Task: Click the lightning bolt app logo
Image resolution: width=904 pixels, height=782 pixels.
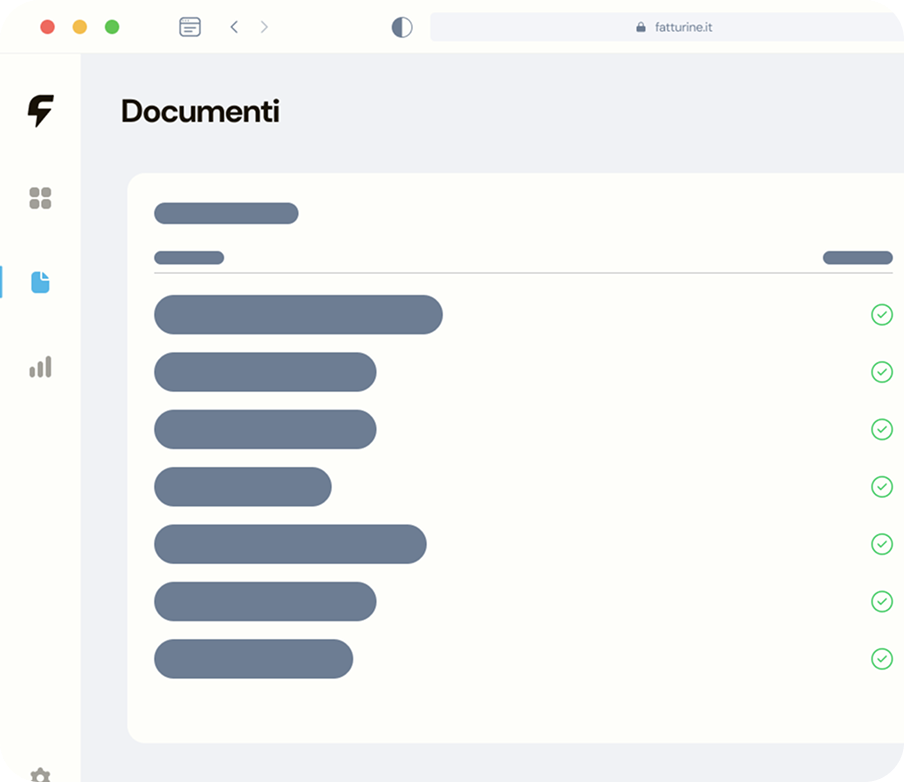Action: tap(40, 112)
